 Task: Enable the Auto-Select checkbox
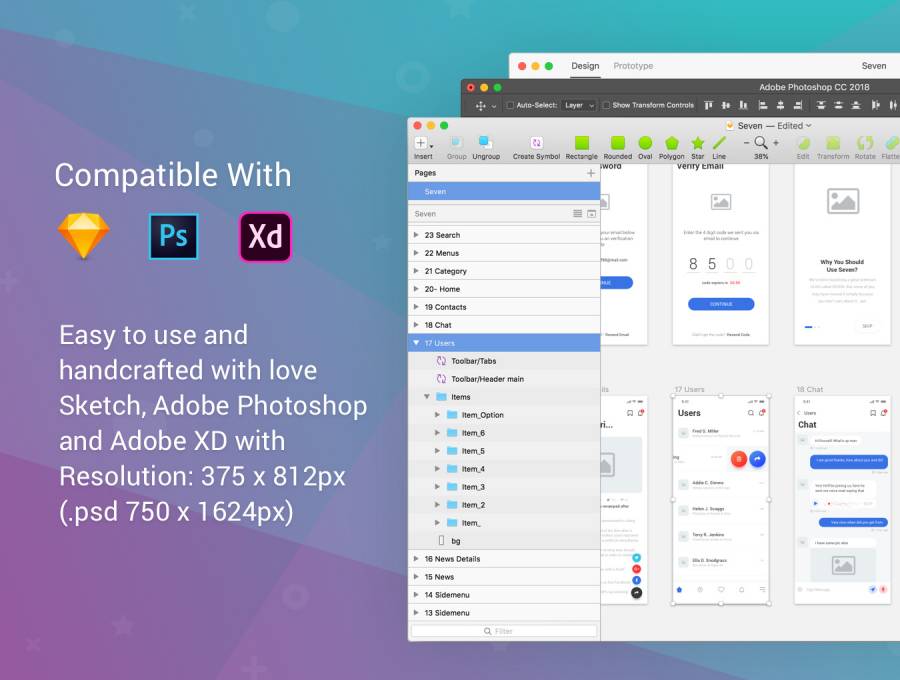tap(511, 105)
